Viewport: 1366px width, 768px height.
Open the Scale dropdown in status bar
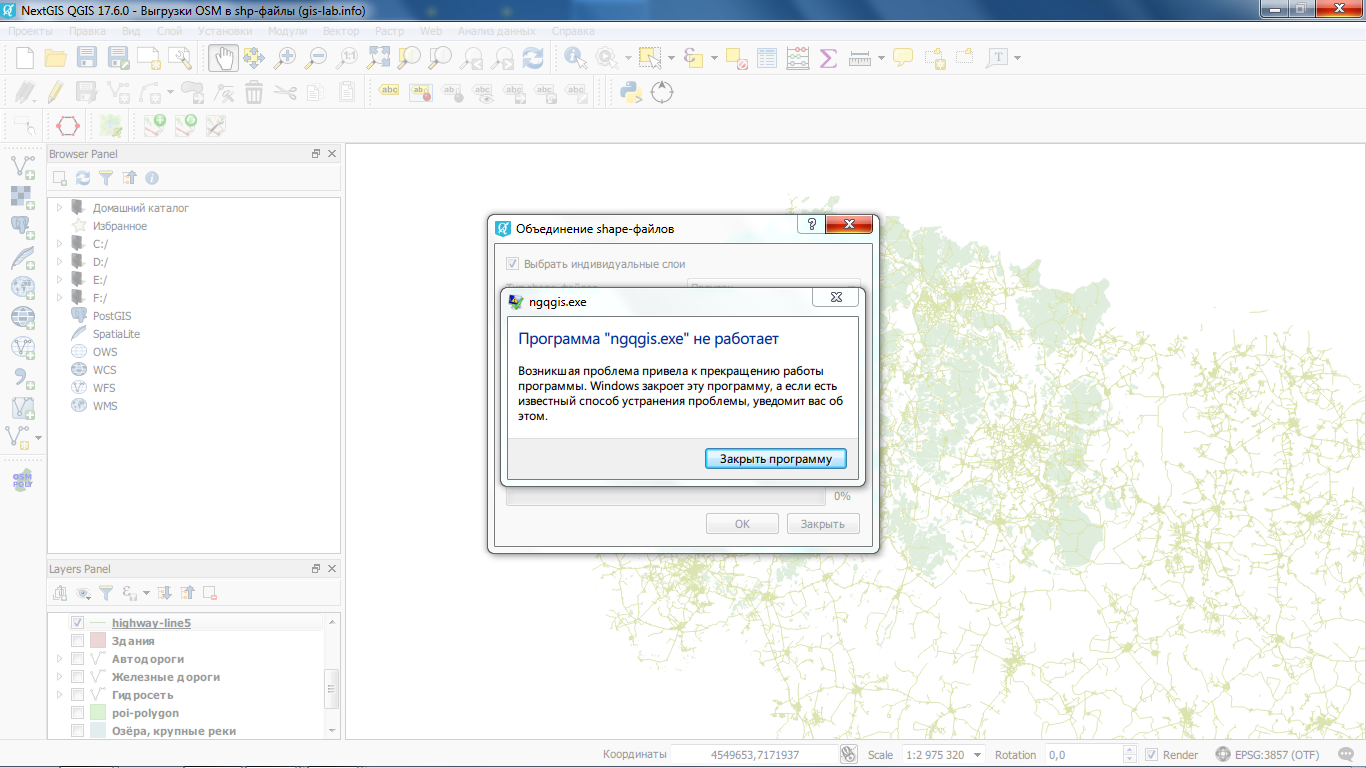[x=977, y=755]
